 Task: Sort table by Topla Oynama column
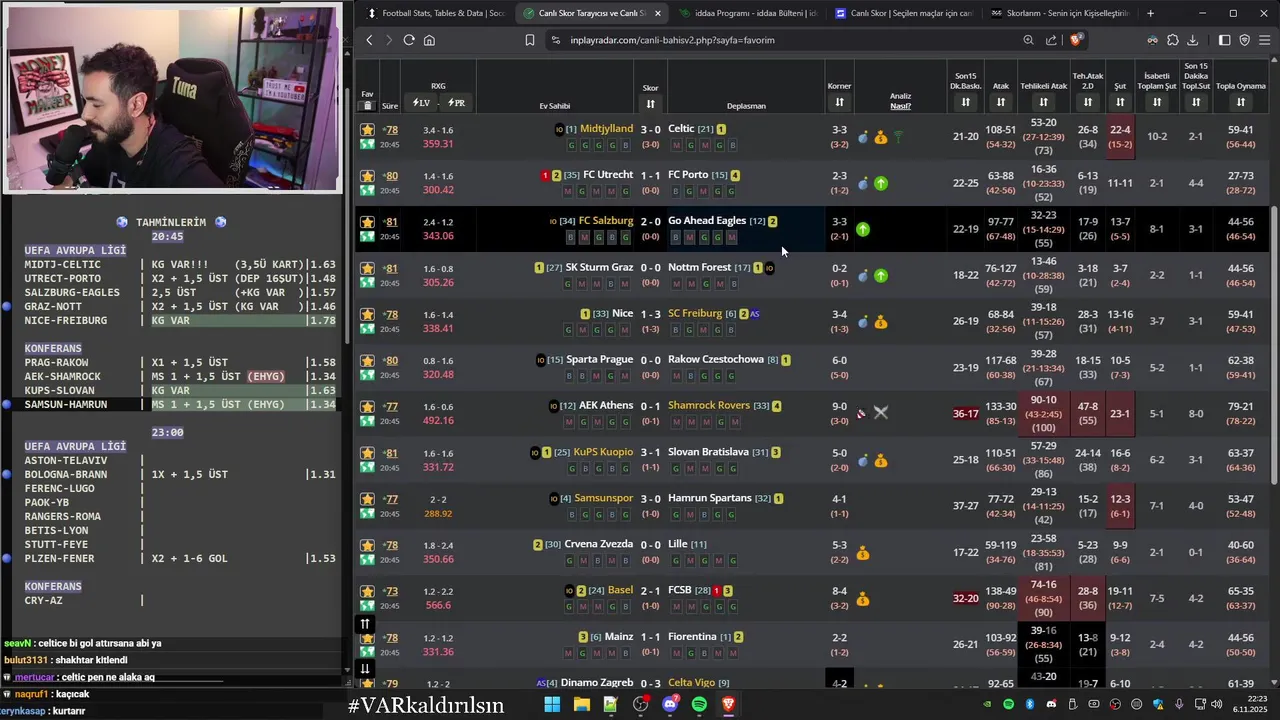click(x=1240, y=102)
